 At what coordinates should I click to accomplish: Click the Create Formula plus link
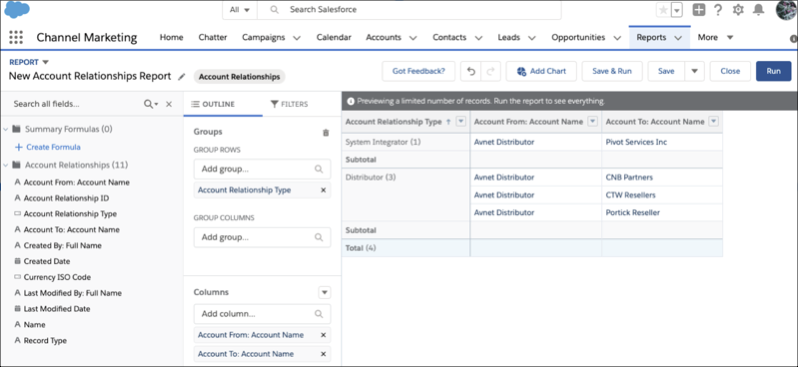click(x=48, y=147)
